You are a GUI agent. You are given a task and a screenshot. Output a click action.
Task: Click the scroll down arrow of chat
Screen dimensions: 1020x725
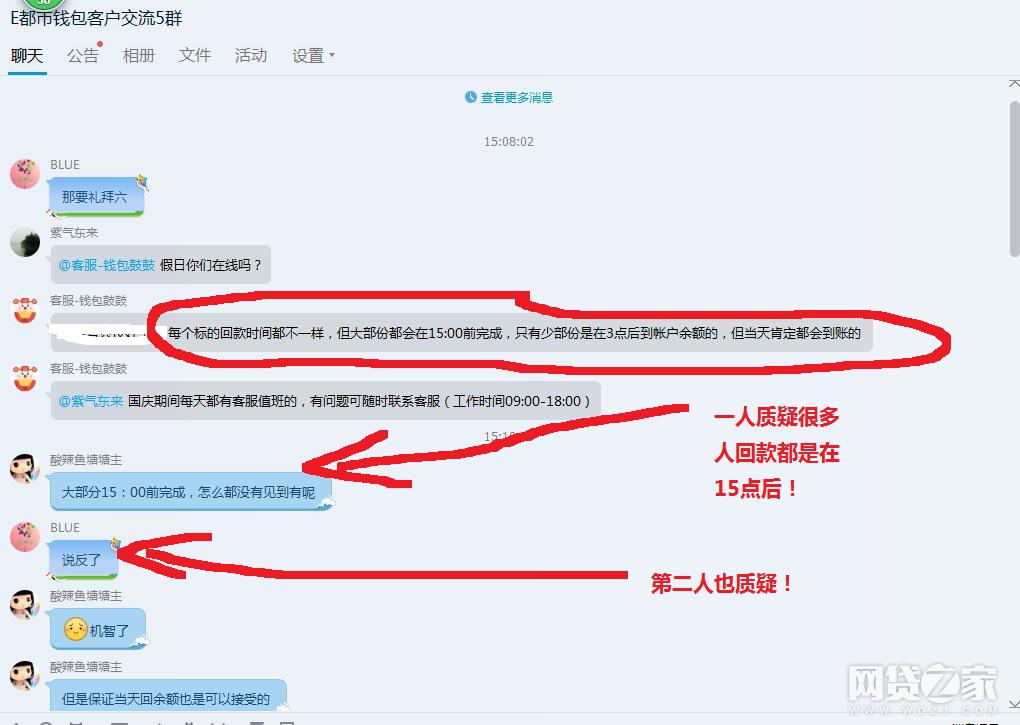pyautogui.click(x=1014, y=704)
